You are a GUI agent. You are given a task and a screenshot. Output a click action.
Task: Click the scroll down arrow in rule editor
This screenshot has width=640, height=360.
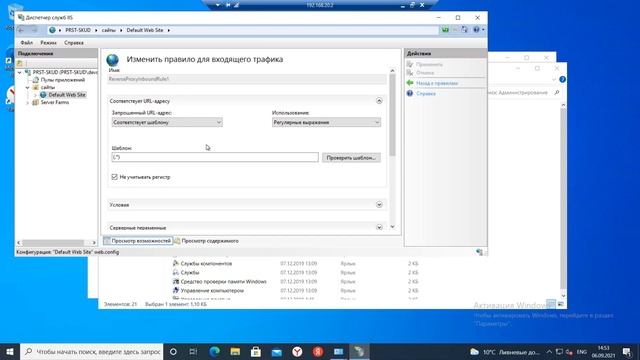tap(392, 227)
